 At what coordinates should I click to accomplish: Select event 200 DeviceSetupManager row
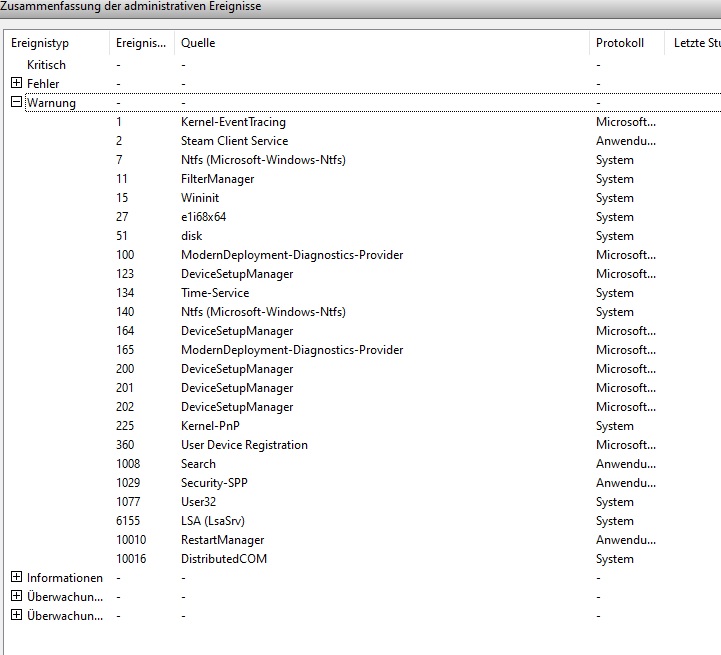pos(362,369)
